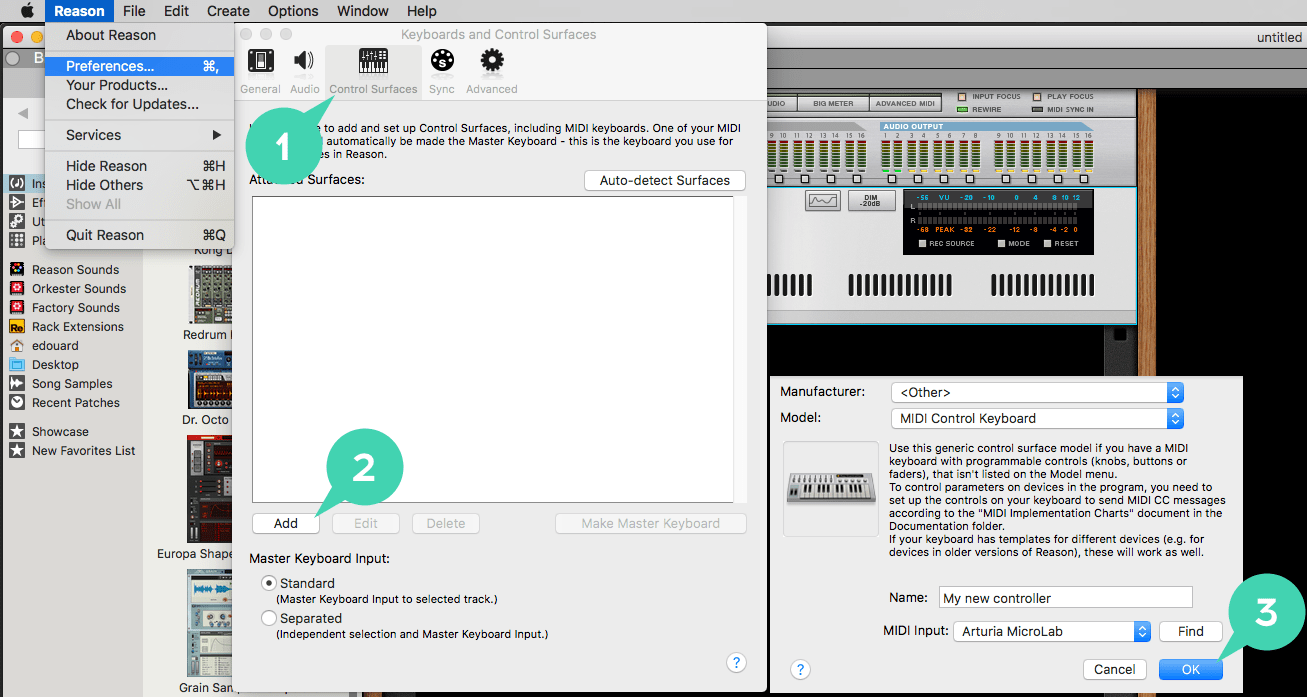Choose Hide Reason from the menu

[140, 166]
